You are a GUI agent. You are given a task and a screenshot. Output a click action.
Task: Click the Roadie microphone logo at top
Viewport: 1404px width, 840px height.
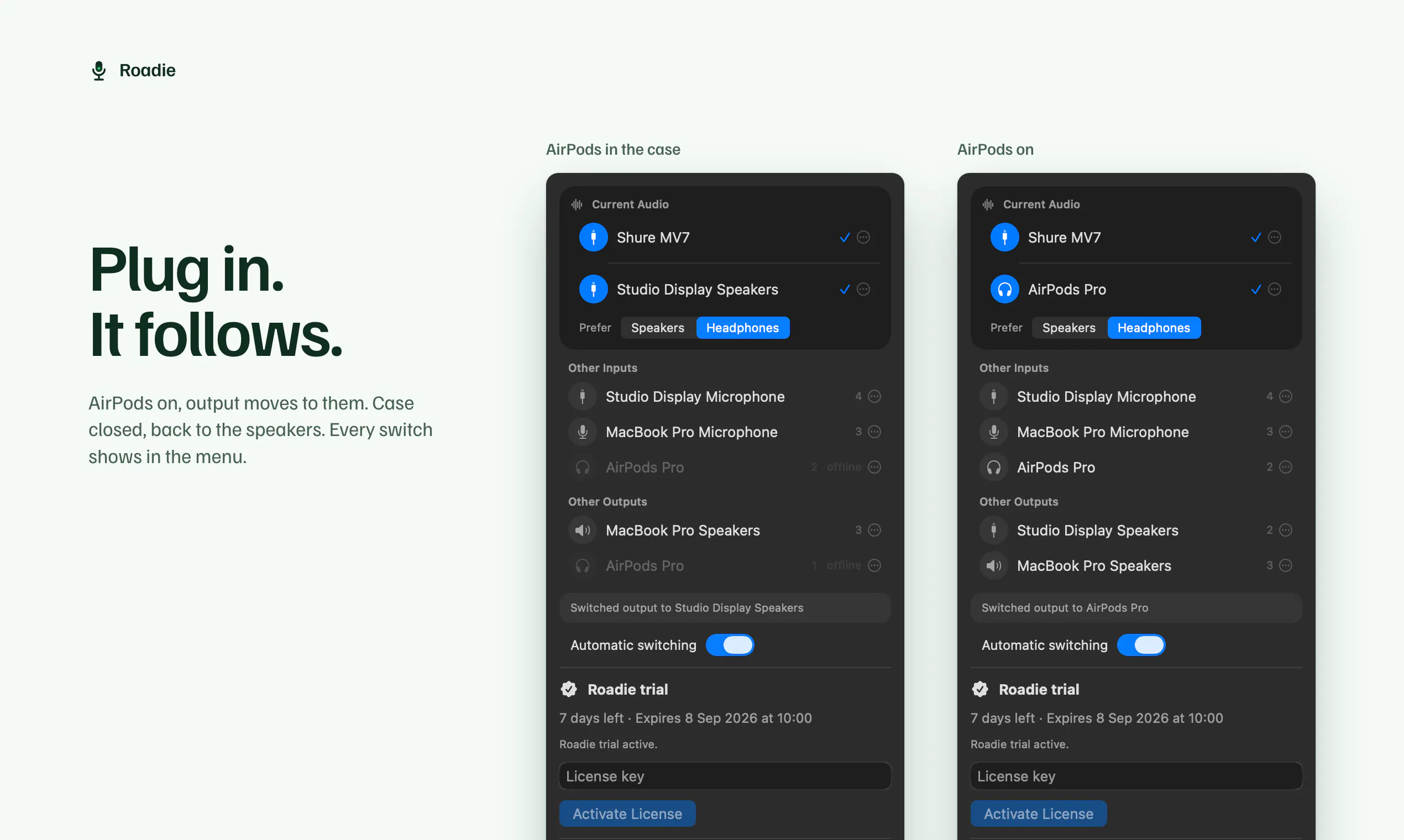[x=99, y=71]
